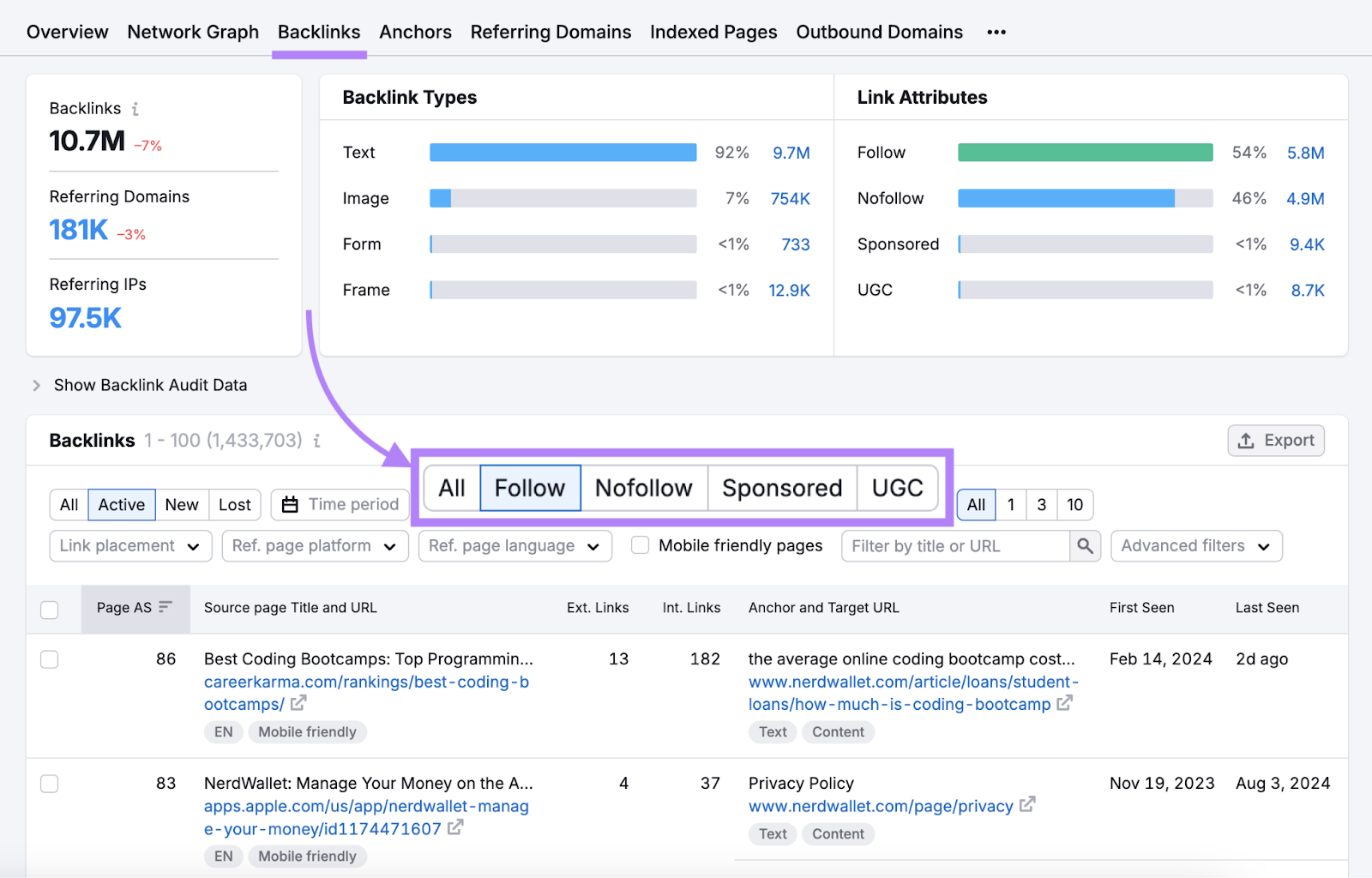Open the Time period calendar icon
Viewport: 1372px width, 878px height.
click(x=289, y=504)
